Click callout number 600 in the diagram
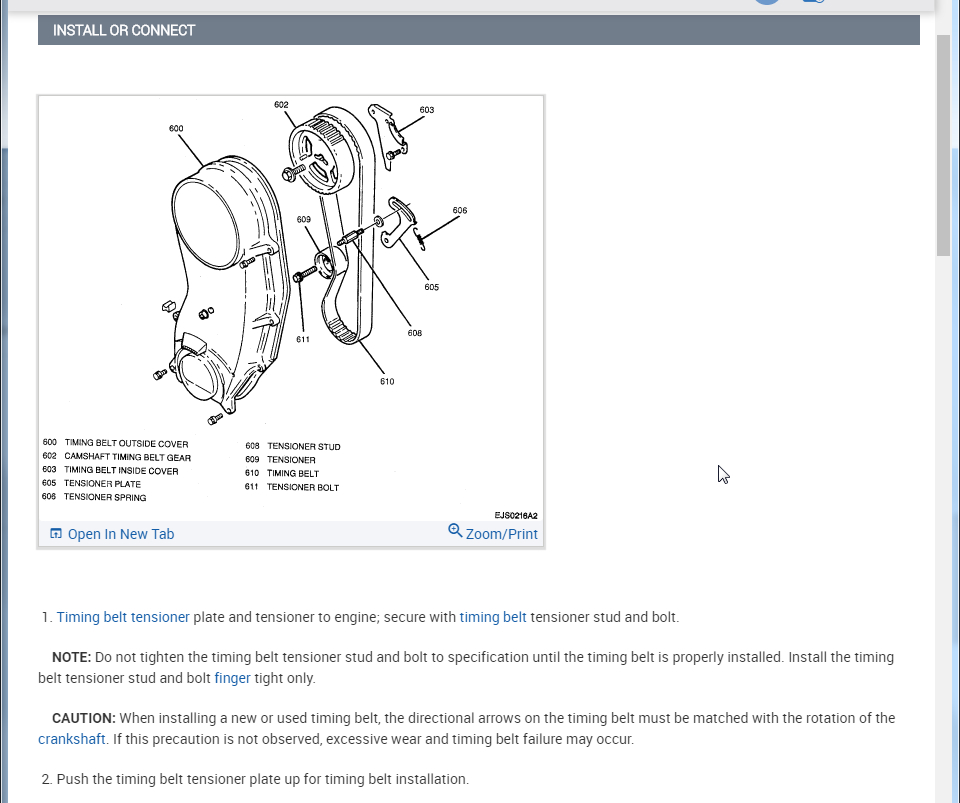This screenshot has width=960, height=803. [x=176, y=129]
